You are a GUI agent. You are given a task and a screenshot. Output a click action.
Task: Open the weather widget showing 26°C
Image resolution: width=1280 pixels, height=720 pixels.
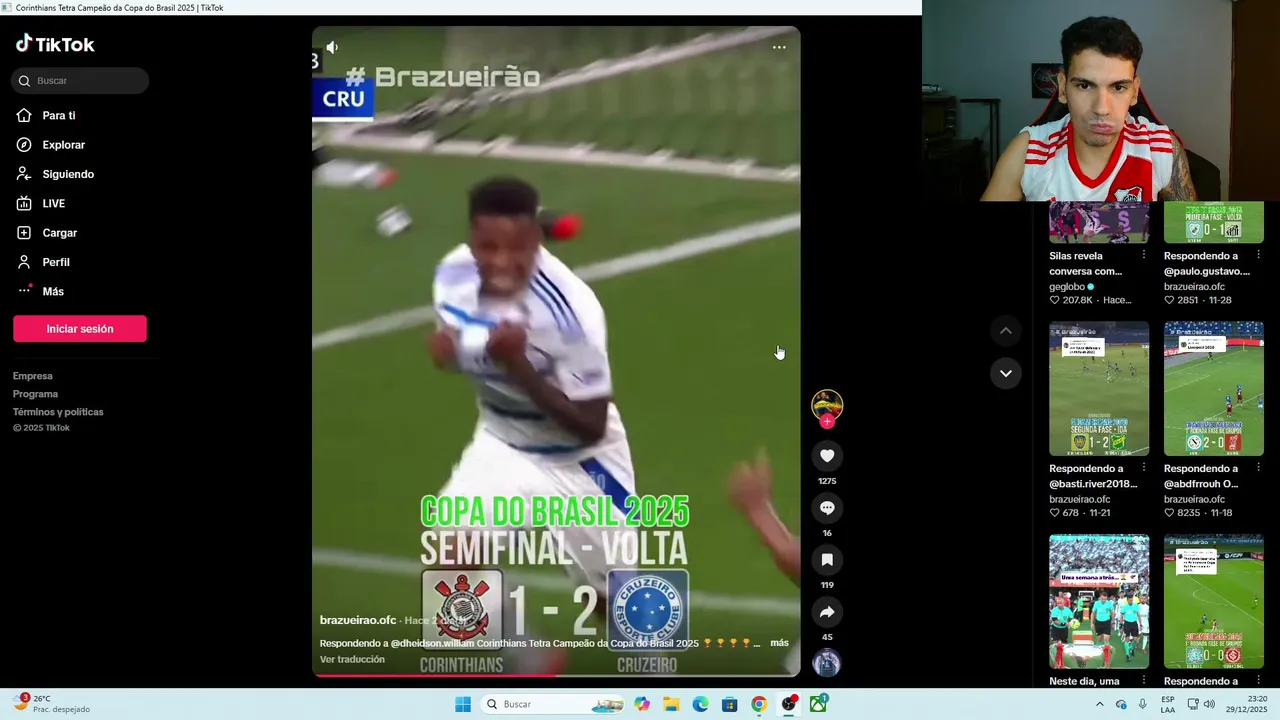tap(50, 704)
